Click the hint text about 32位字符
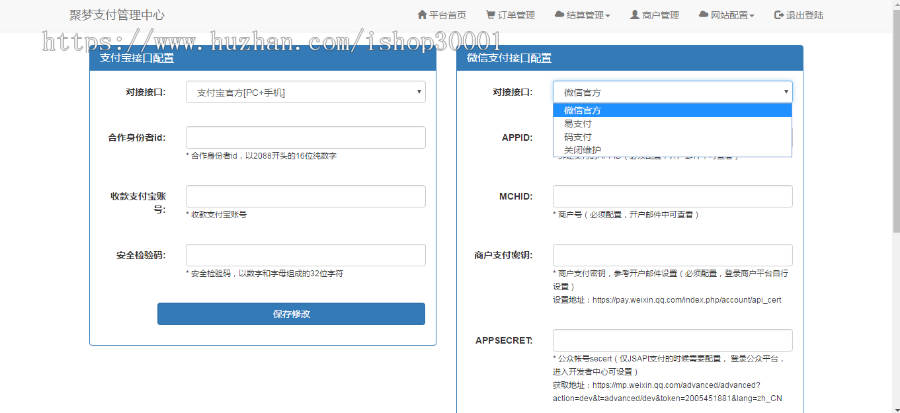 pos(265,274)
